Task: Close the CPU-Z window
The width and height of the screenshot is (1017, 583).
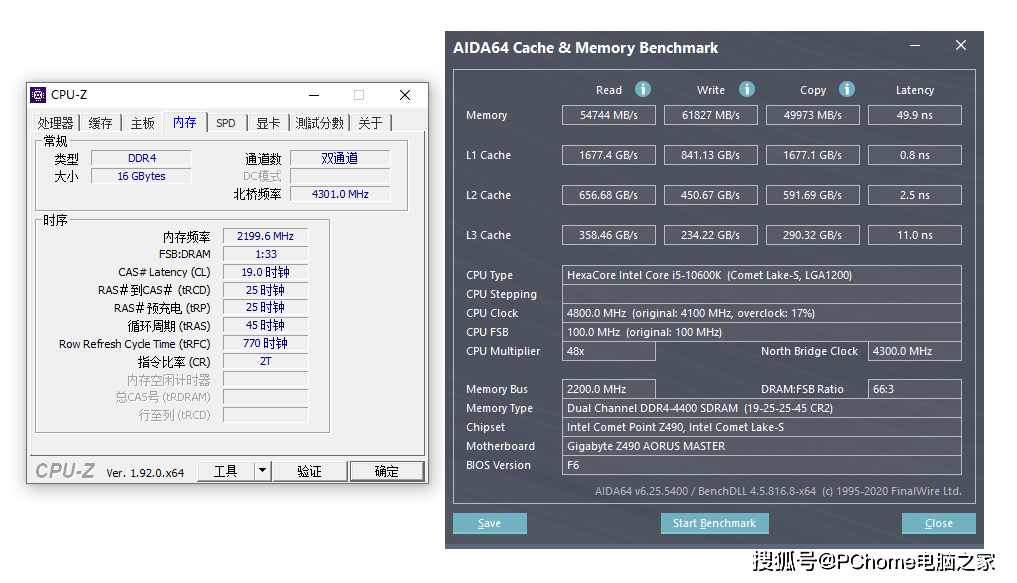Action: tap(405, 95)
